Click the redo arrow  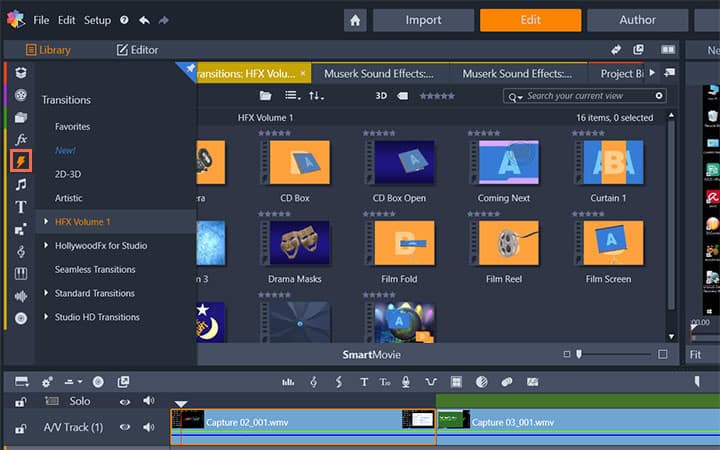click(163, 20)
